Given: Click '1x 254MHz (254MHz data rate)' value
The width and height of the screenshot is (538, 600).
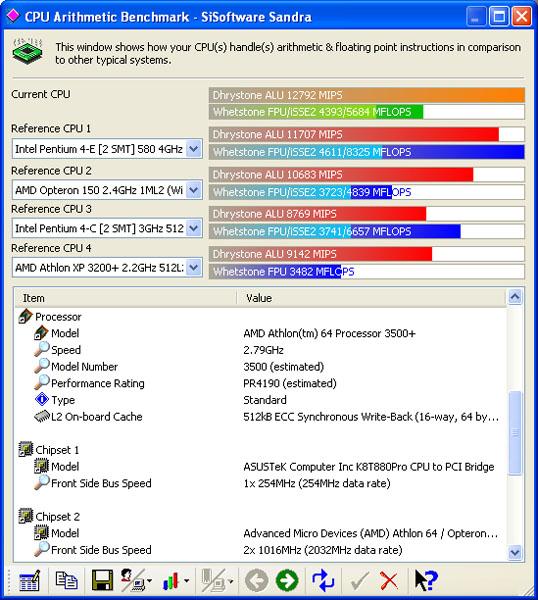Looking at the screenshot, I should click(x=317, y=483).
